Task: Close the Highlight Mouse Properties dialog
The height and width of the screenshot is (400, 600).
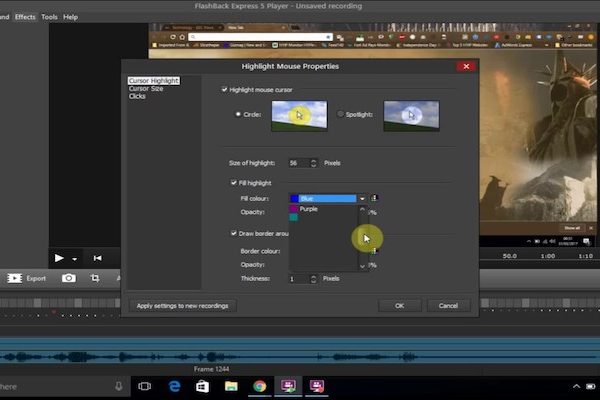Action: click(466, 66)
